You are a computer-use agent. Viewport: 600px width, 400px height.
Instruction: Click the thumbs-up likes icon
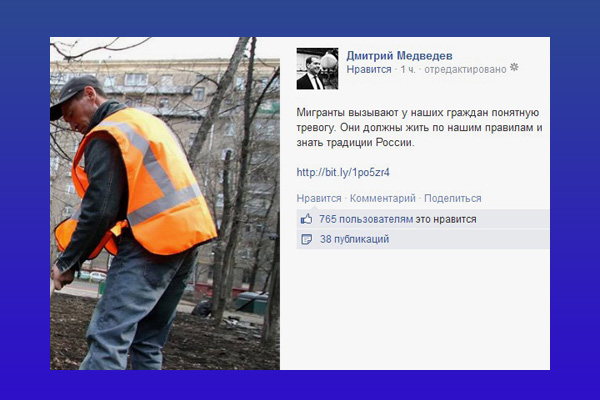point(306,219)
